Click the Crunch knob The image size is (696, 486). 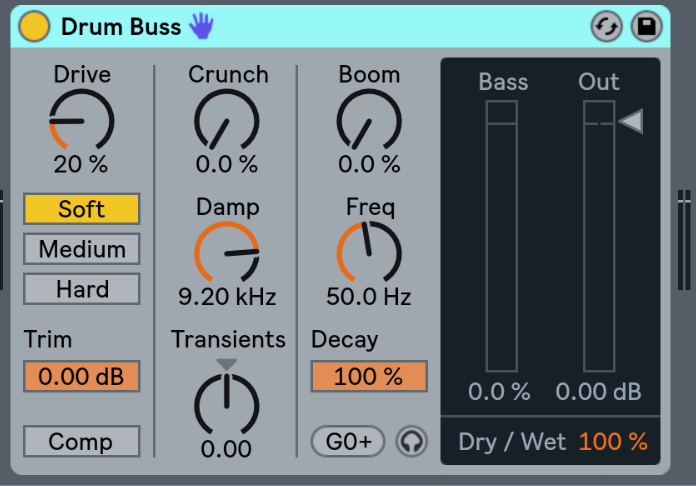[227, 121]
